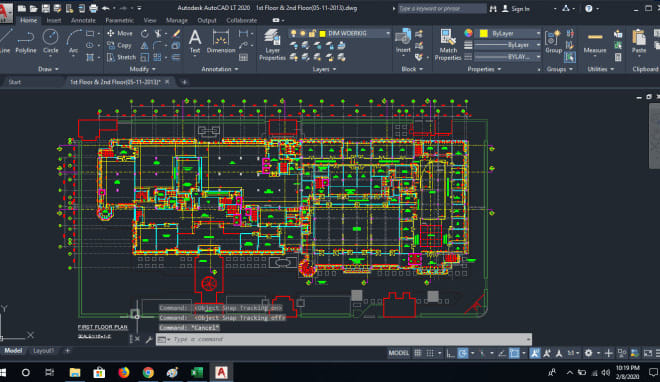The height and width of the screenshot is (382, 660).
Task: Toggle annotation visibility in status bar
Action: pyautogui.click(x=535, y=353)
